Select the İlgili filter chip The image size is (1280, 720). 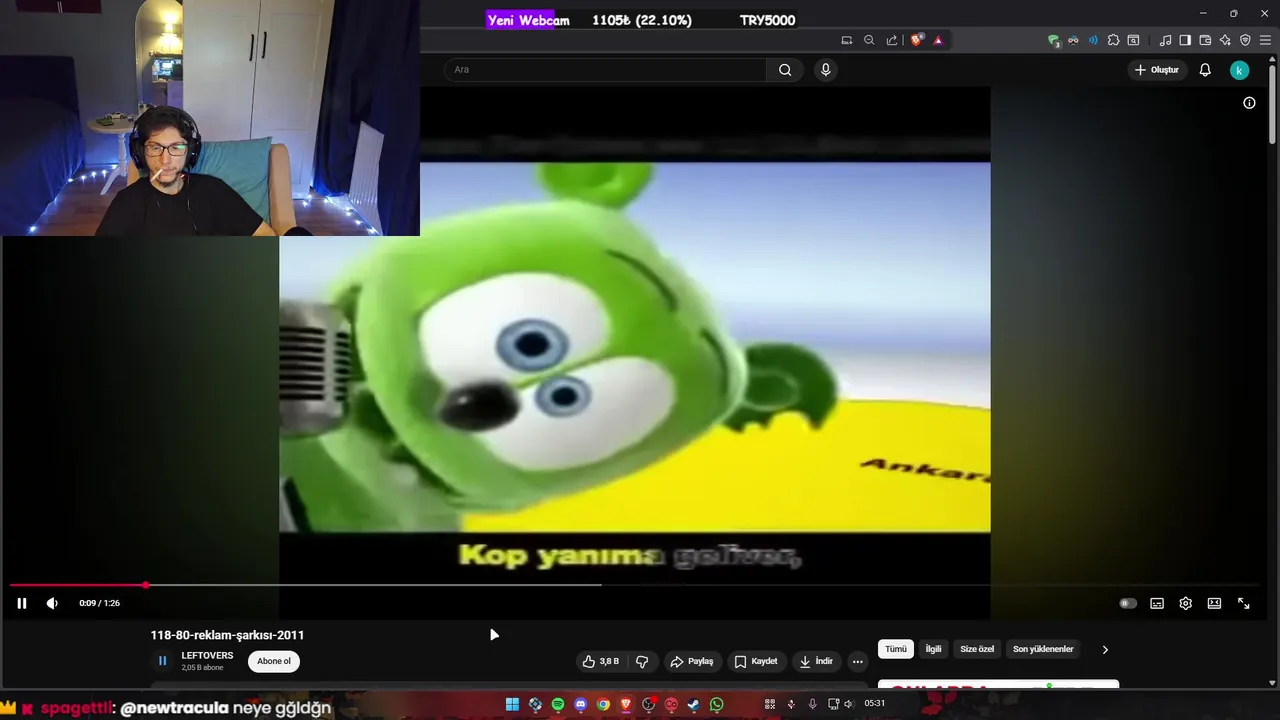[933, 649]
